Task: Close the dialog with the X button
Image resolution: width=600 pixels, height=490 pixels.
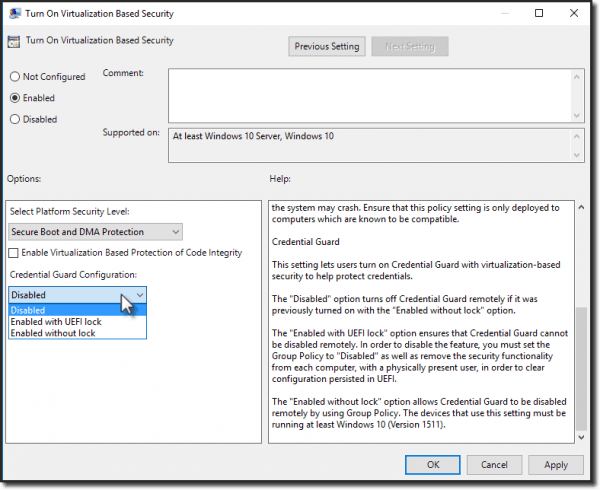Action: click(574, 13)
